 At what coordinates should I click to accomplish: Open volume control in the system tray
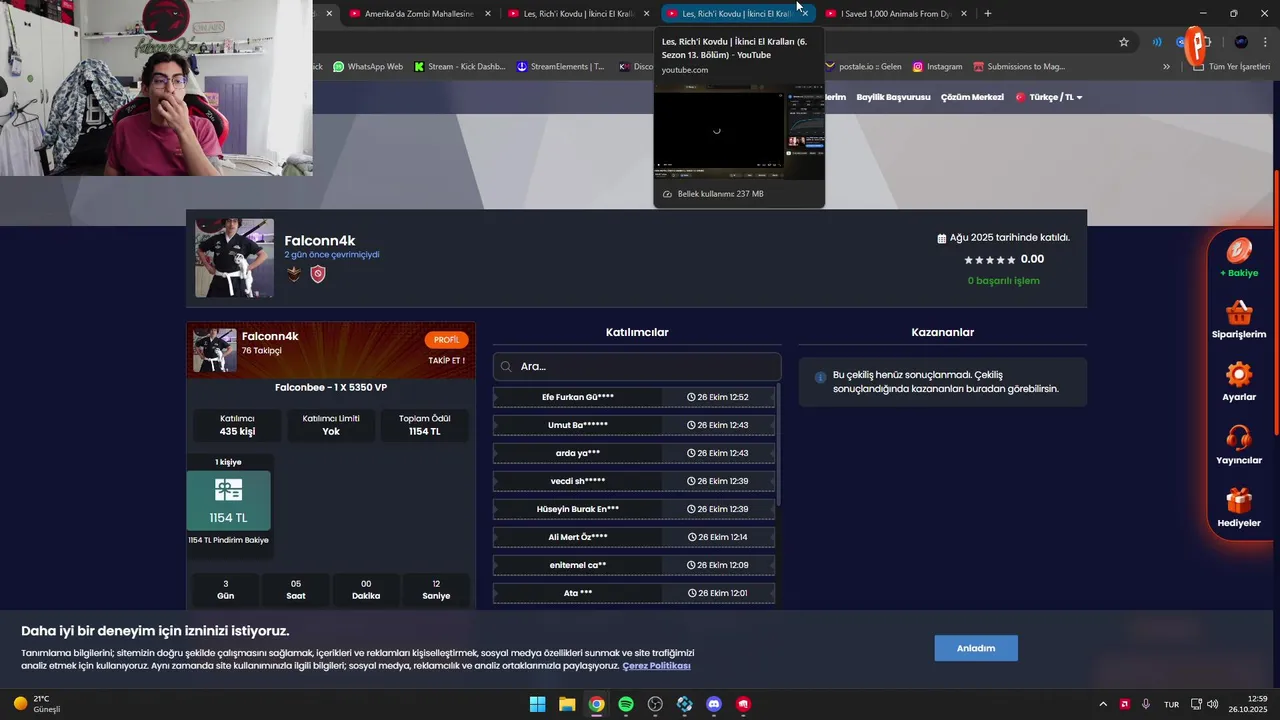click(x=1212, y=704)
